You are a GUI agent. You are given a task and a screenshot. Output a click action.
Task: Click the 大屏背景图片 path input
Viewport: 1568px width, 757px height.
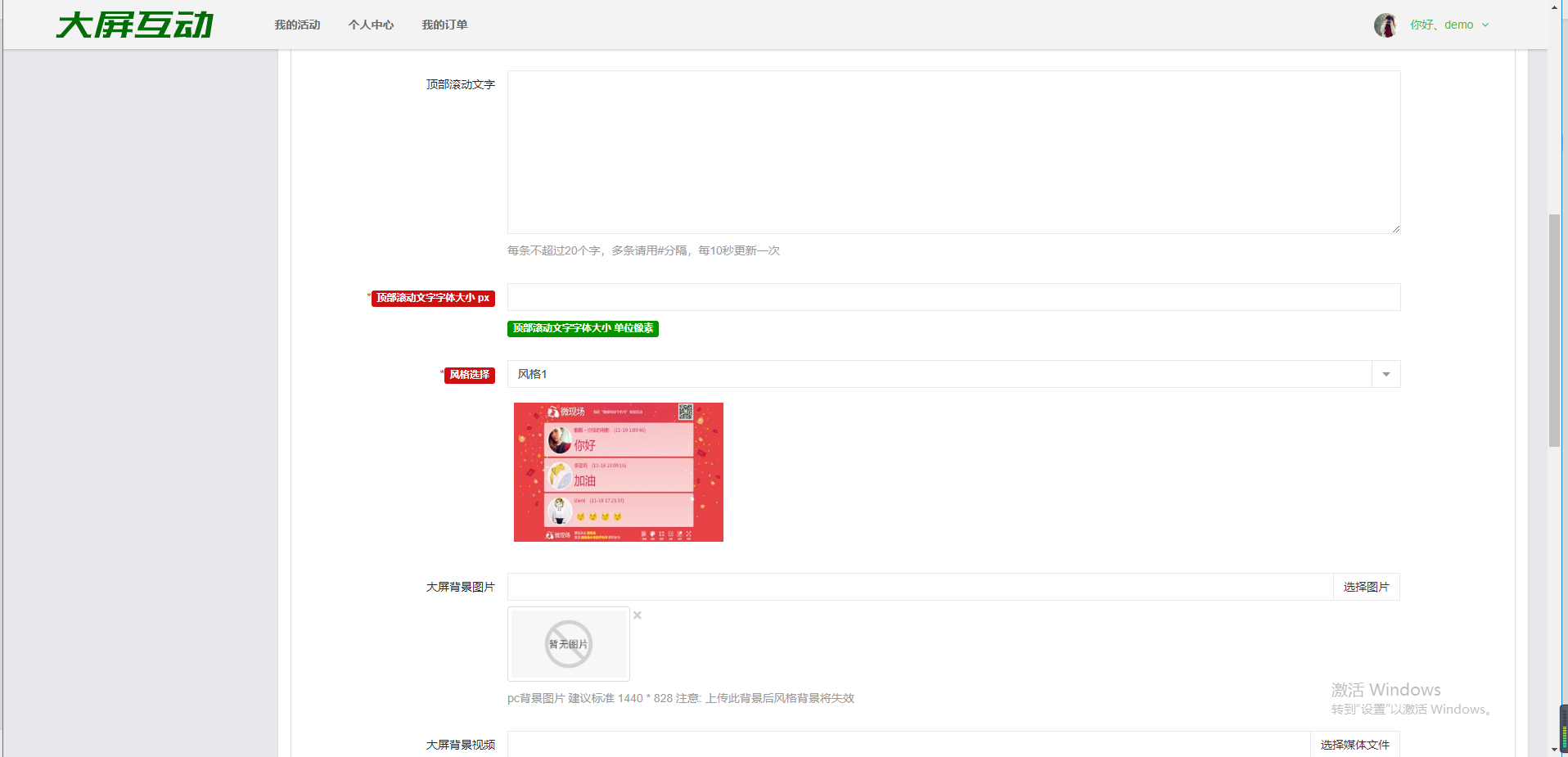pyautogui.click(x=920, y=587)
